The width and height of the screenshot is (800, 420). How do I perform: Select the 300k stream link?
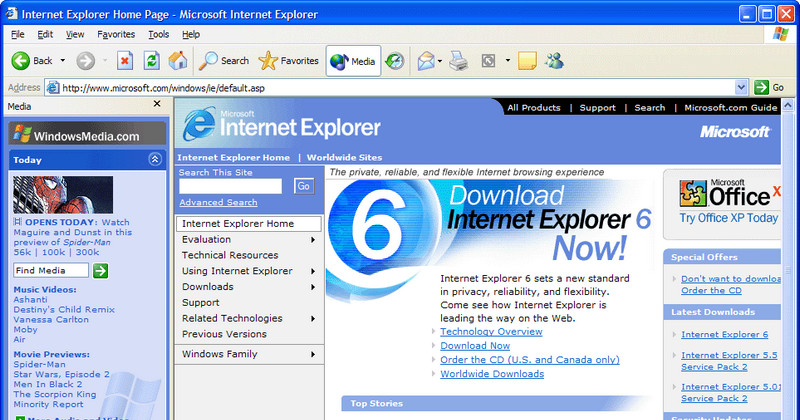(87, 252)
